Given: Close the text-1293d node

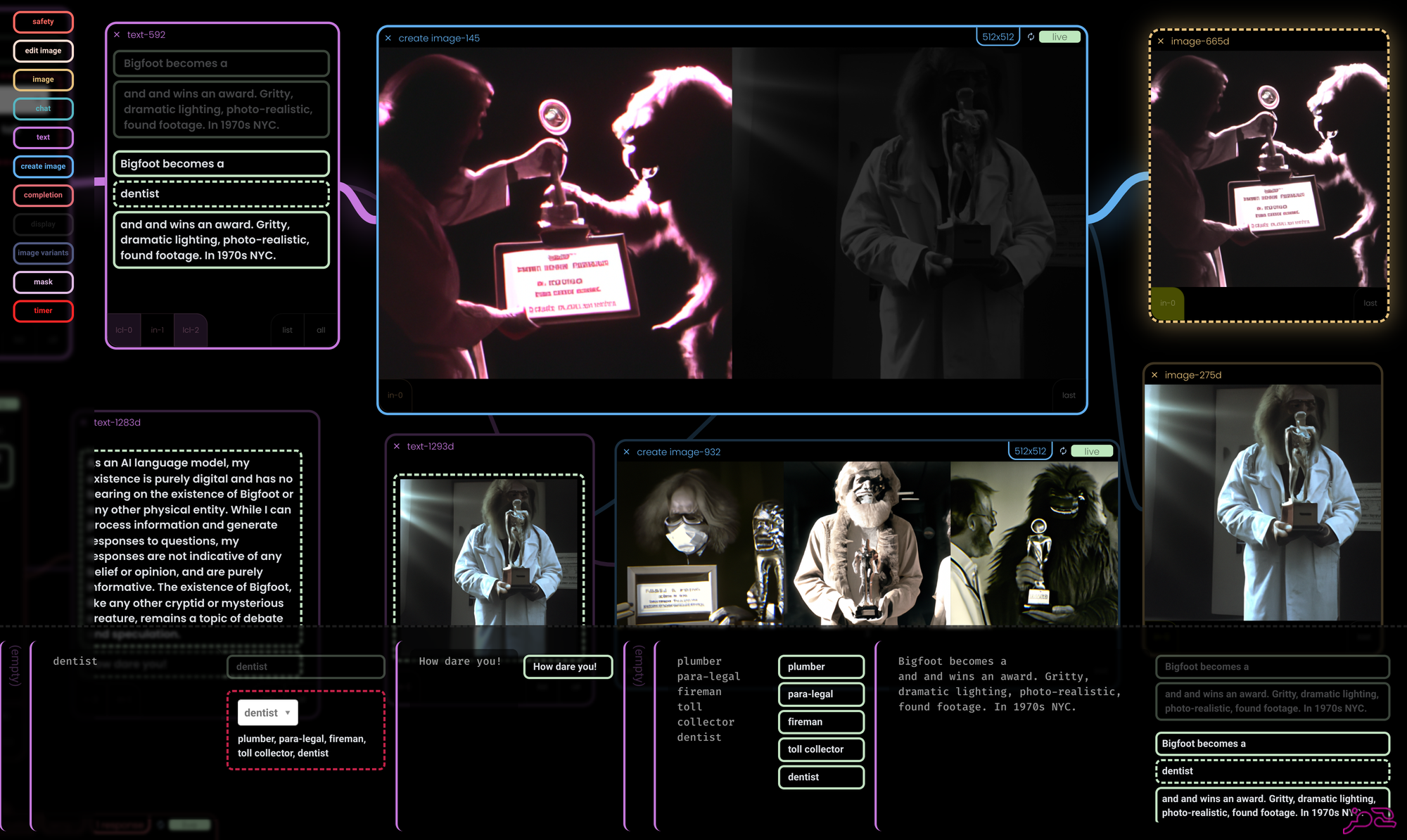Looking at the screenshot, I should tap(397, 447).
